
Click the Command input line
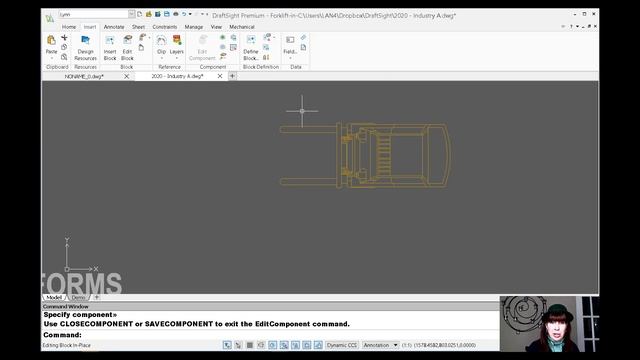pyautogui.click(x=270, y=335)
